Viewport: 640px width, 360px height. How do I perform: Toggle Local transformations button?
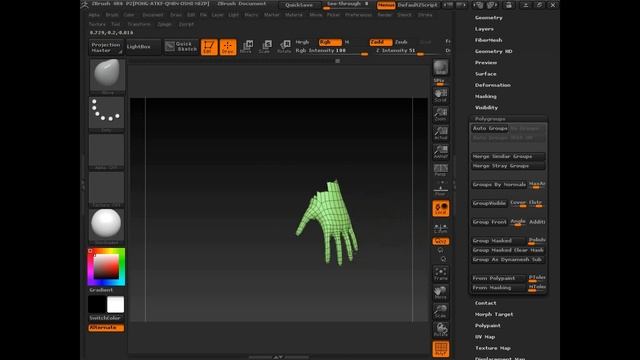(x=440, y=208)
